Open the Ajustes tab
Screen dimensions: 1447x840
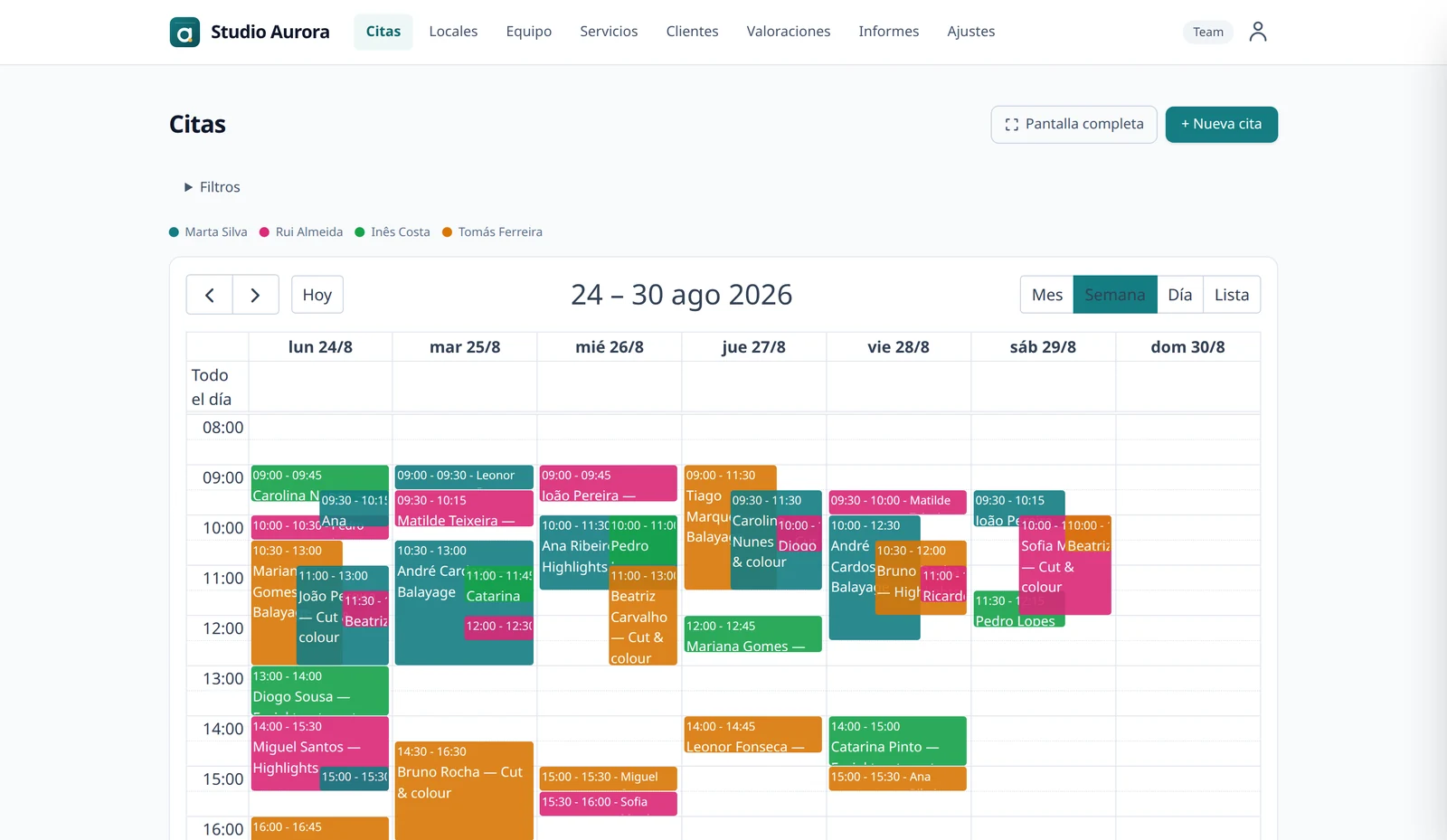pyautogui.click(x=971, y=32)
